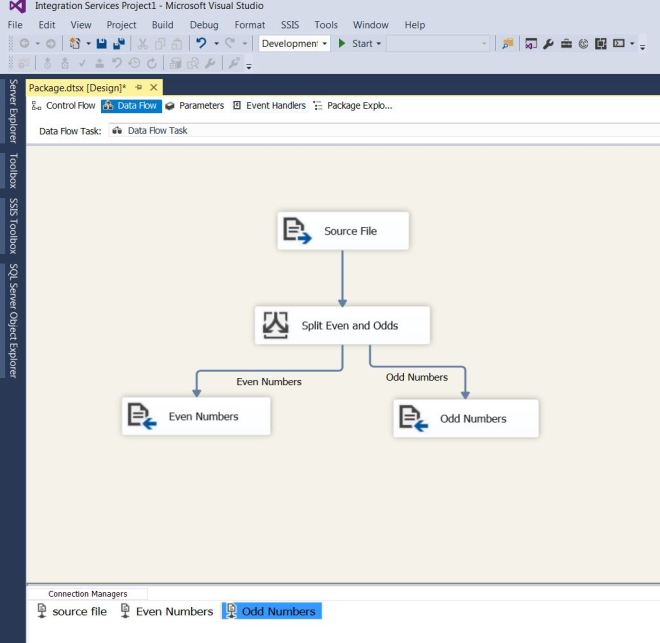
Task: Click the Even Numbers destination component
Action: (196, 416)
